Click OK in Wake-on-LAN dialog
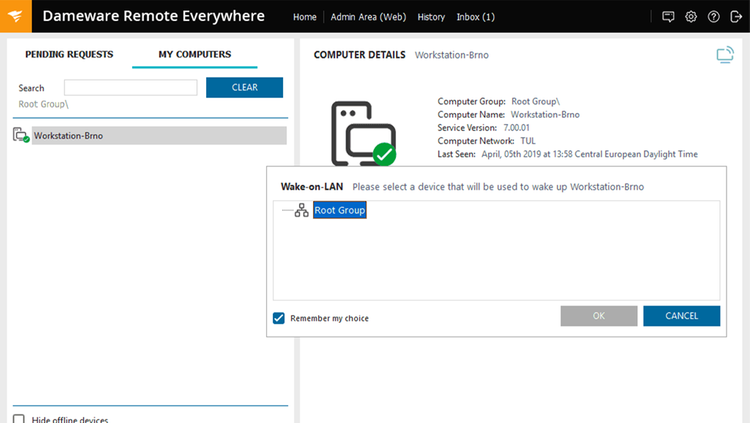 coord(599,316)
